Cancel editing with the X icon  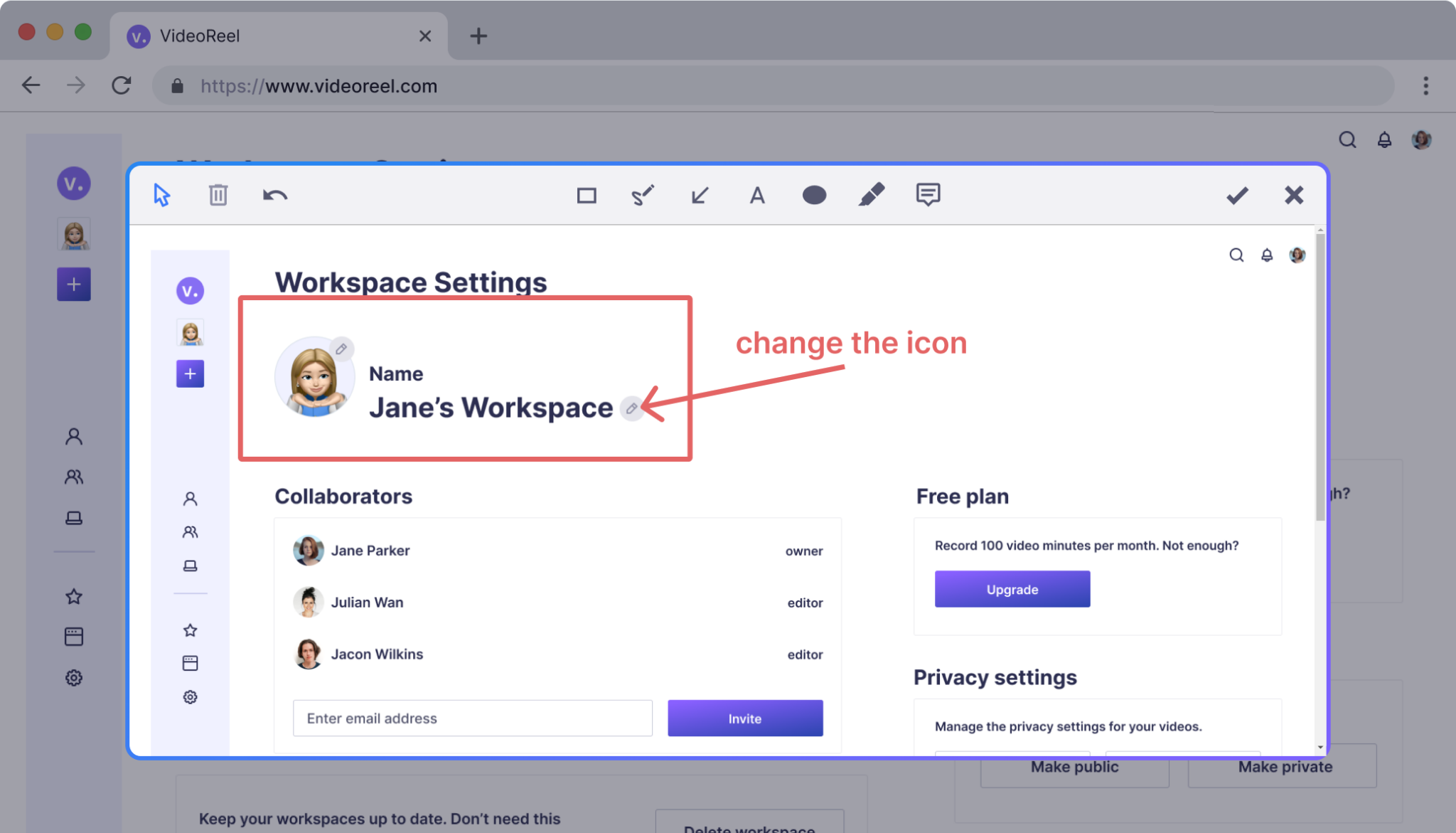pos(1293,195)
